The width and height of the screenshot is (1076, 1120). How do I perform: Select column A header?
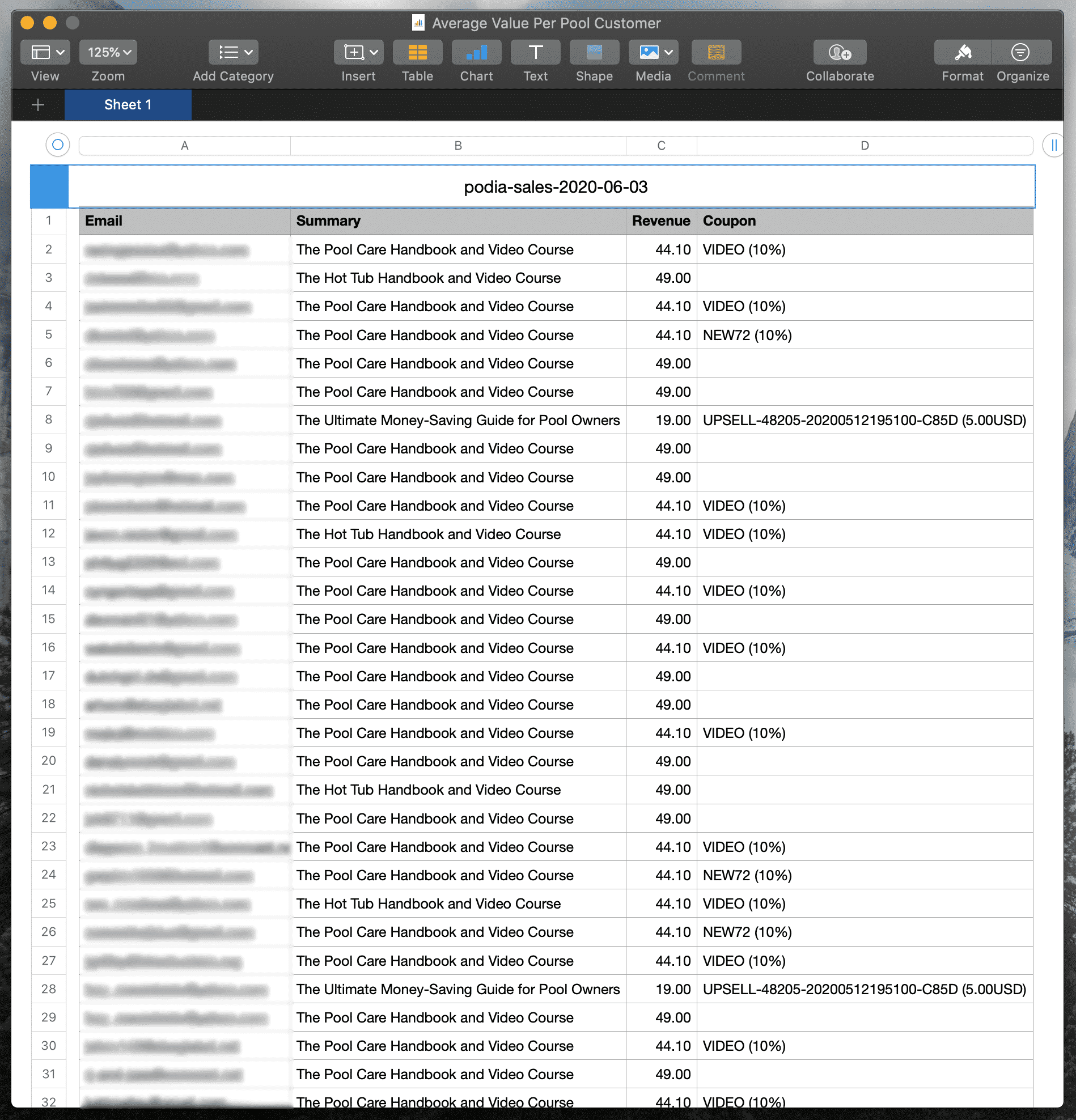185,146
